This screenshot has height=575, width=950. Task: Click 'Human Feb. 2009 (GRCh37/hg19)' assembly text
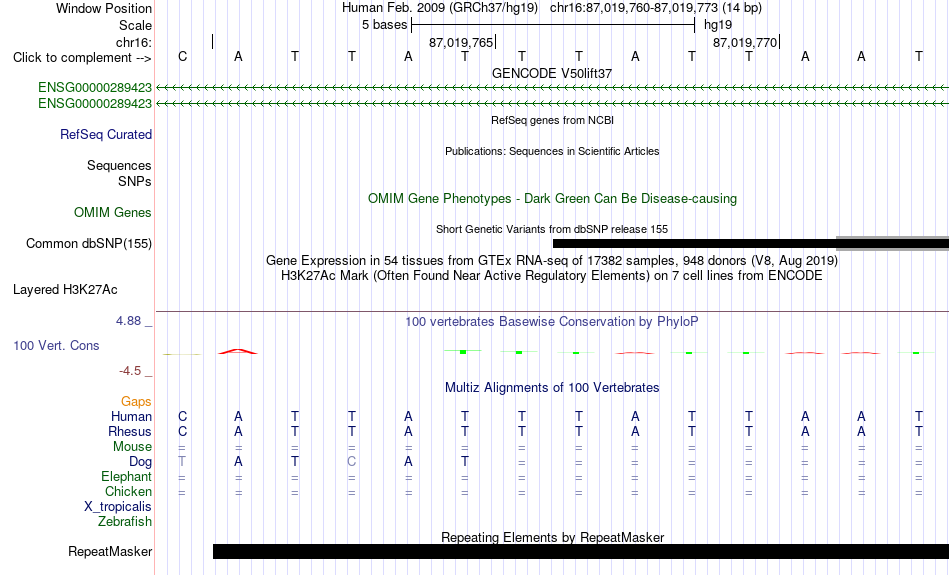coord(440,8)
